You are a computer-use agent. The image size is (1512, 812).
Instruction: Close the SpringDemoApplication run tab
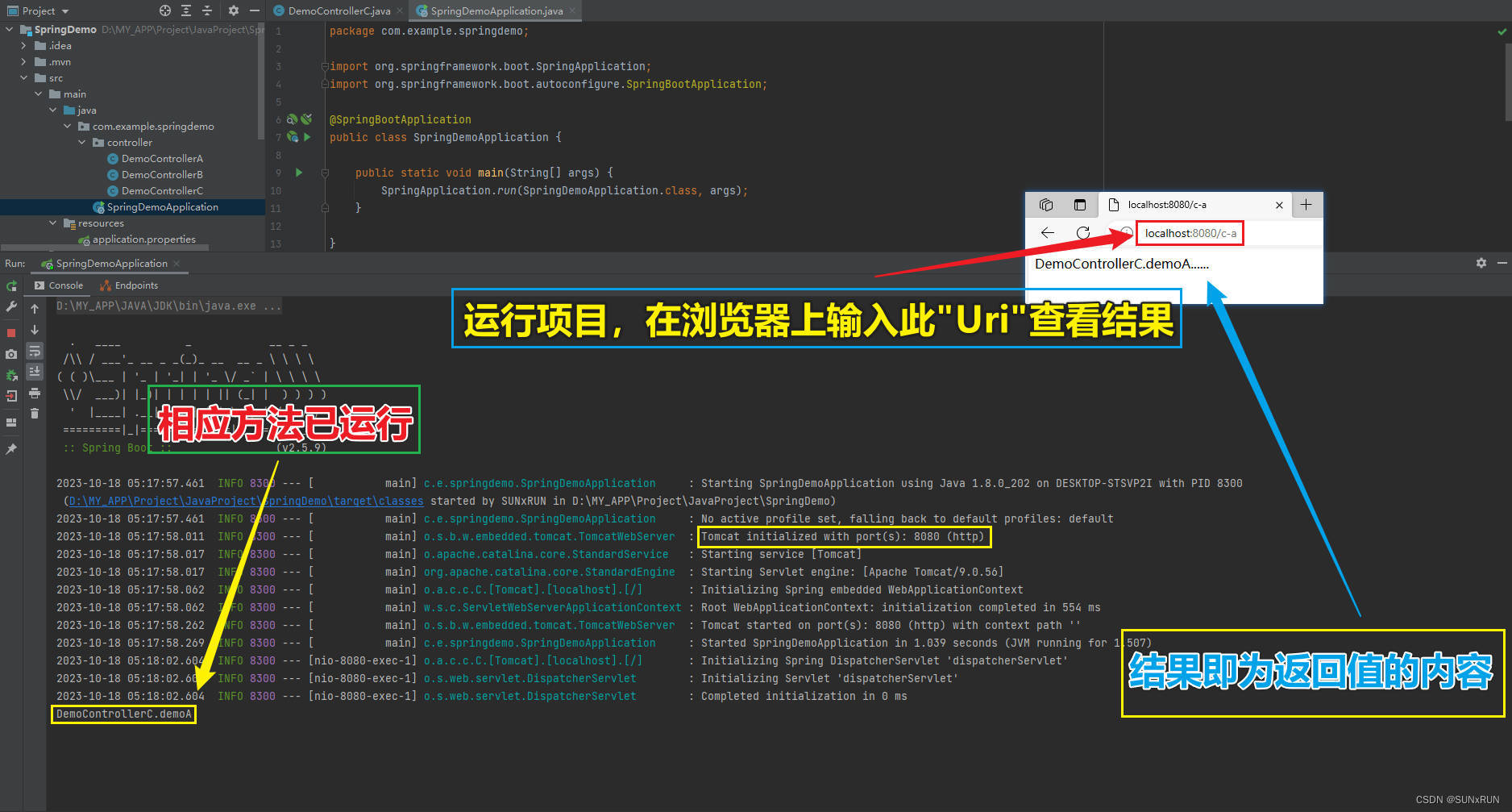point(177,264)
